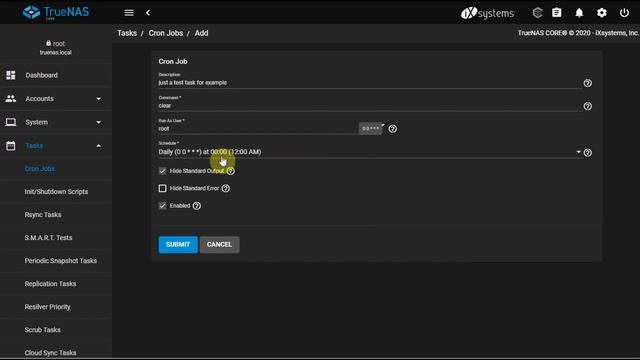Open Init/Shutdown Scripts

point(56,191)
